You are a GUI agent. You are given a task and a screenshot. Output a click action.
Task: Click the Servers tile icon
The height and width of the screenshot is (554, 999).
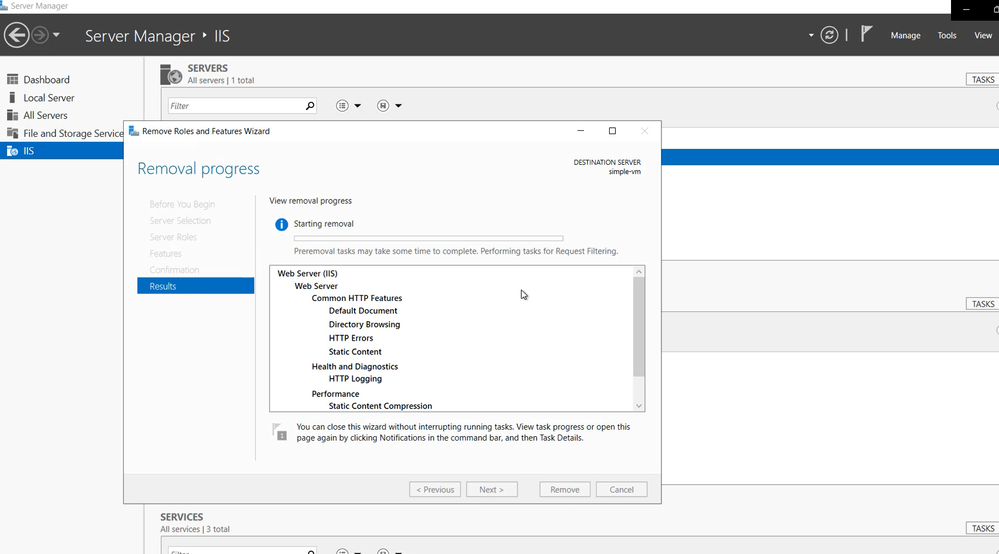click(x=171, y=75)
